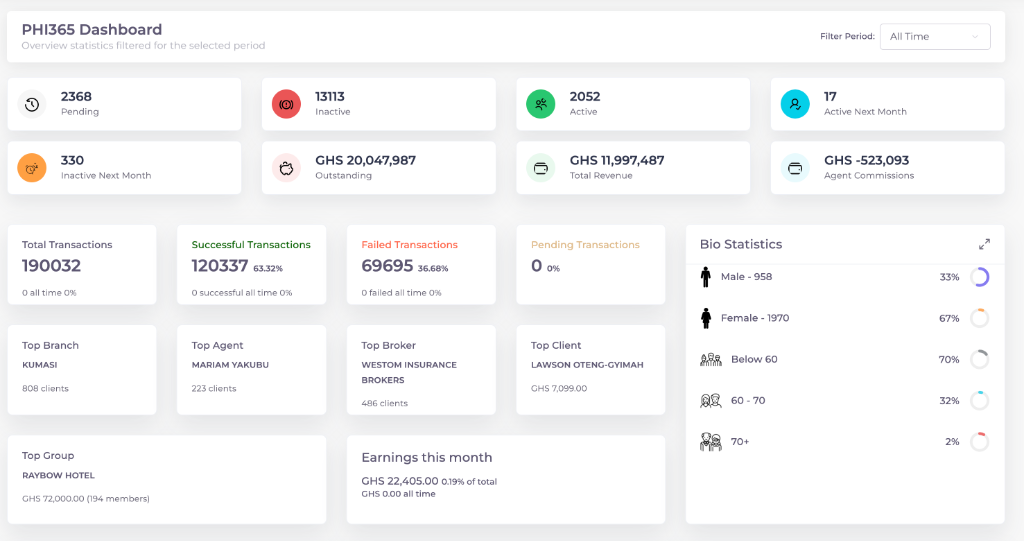Viewport: 1024px width, 541px height.
Task: Expand the Bio Statistics panel
Action: pos(984,244)
